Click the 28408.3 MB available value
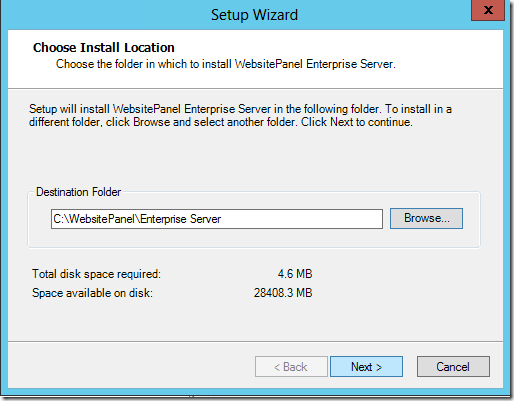Image resolution: width=514 pixels, height=401 pixels. tap(283, 293)
